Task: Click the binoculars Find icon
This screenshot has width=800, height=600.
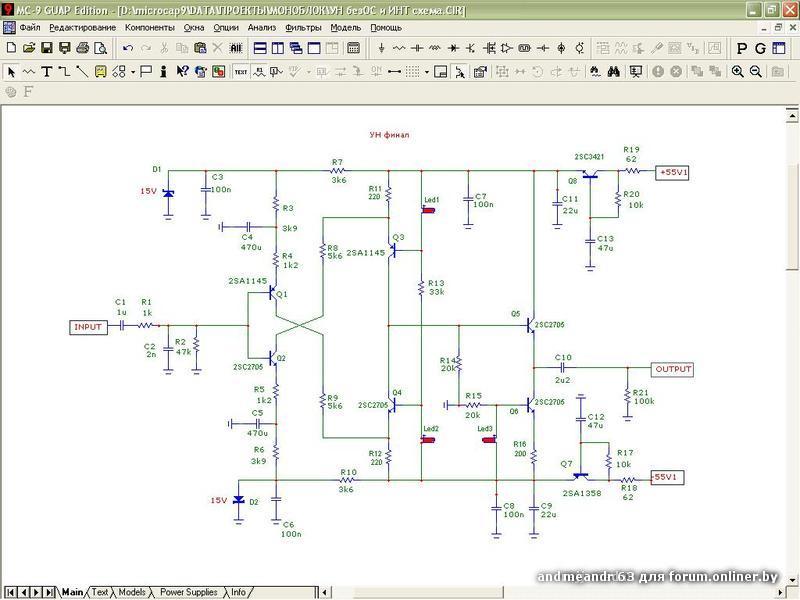Action: (616, 71)
